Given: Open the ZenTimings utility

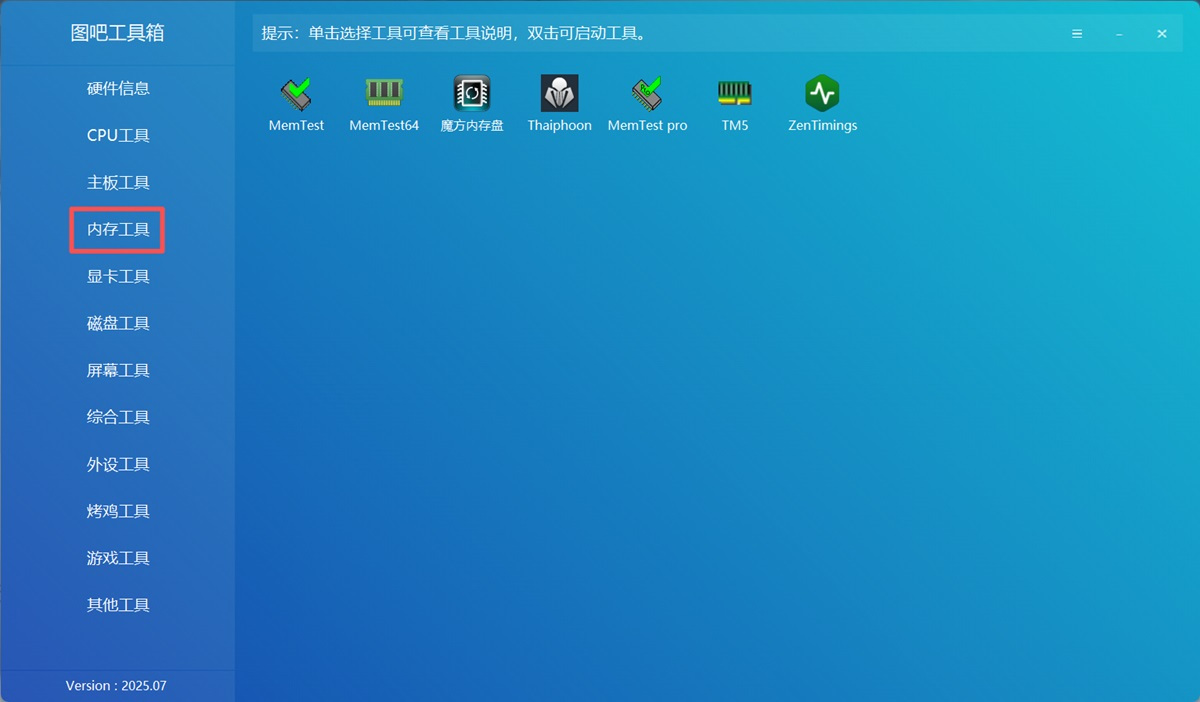Looking at the screenshot, I should (x=822, y=100).
